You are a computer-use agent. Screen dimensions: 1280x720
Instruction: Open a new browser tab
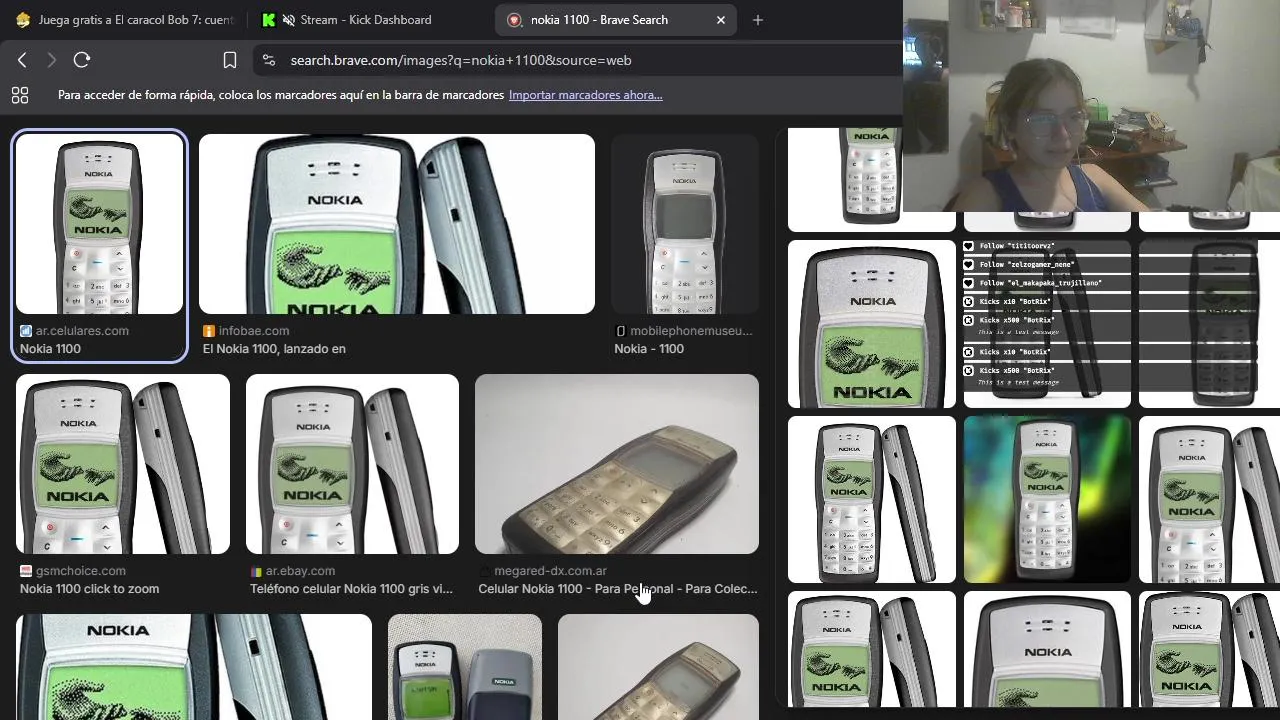(758, 20)
